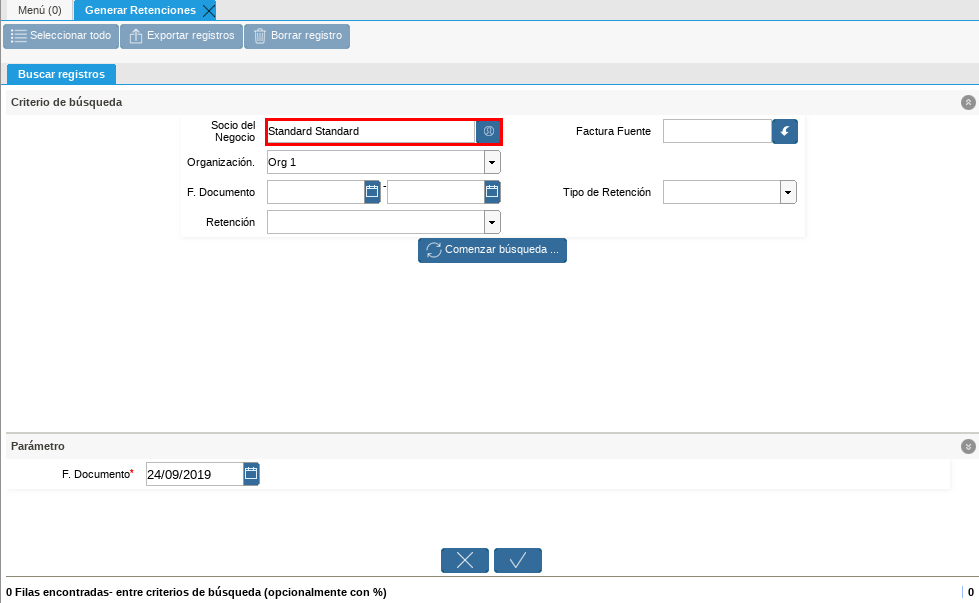
Task: Open calendar for start F. Documento criterion
Action: click(x=372, y=192)
